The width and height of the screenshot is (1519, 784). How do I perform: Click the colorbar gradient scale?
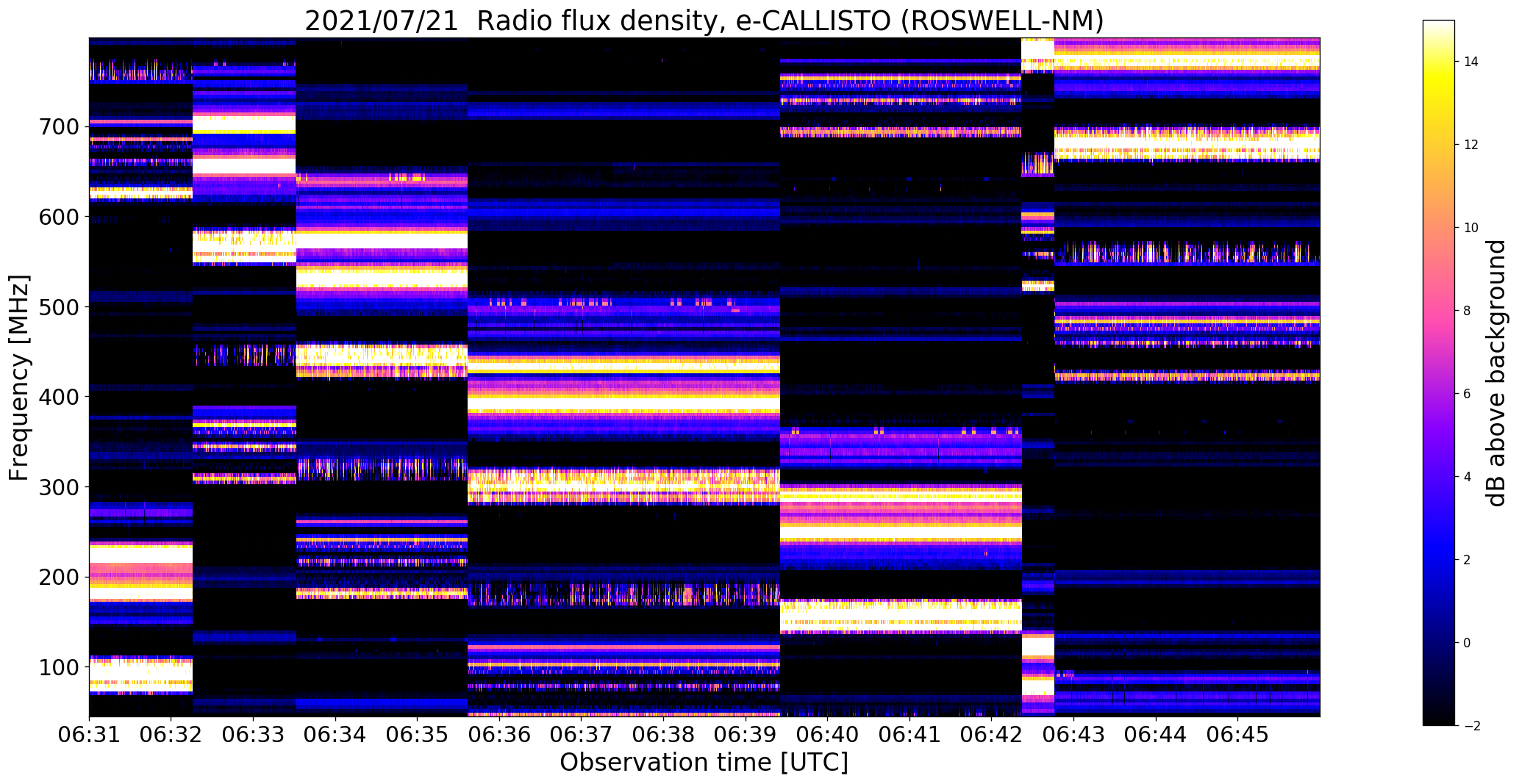click(1439, 373)
